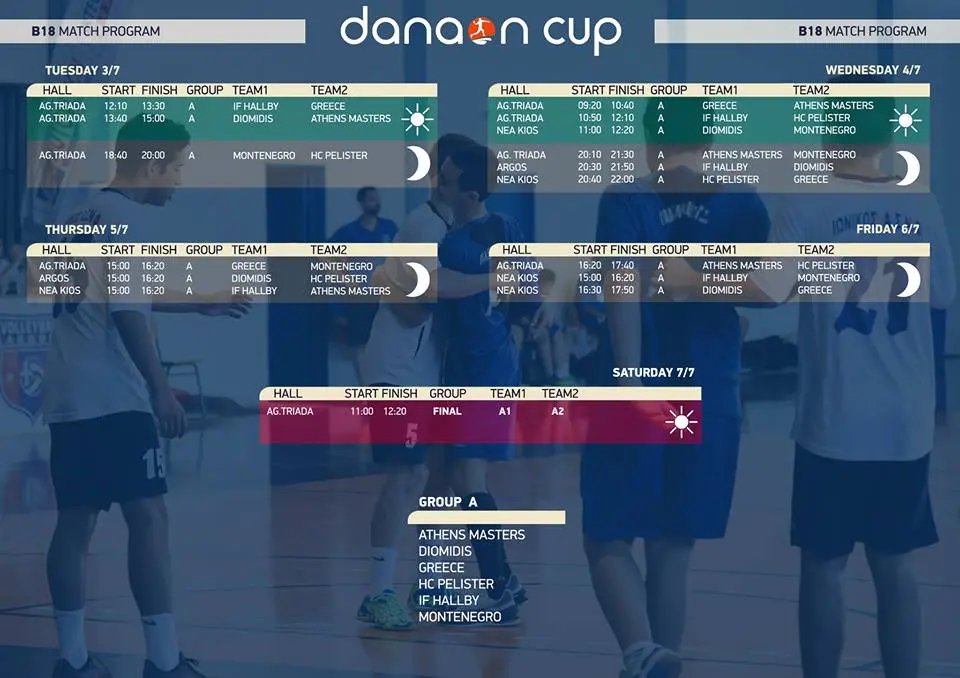Click the TEAM2 column header in Tuesday's table
The height and width of the screenshot is (678, 960).
click(x=329, y=90)
